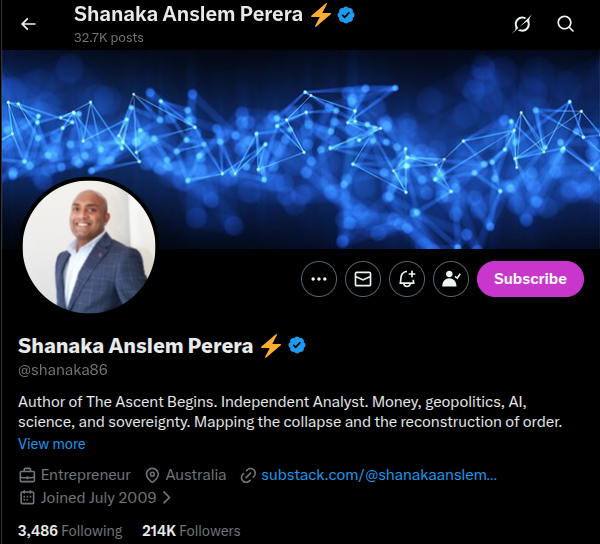600x544 pixels.
Task: Click the purple Subscribe button
Action: click(x=530, y=279)
